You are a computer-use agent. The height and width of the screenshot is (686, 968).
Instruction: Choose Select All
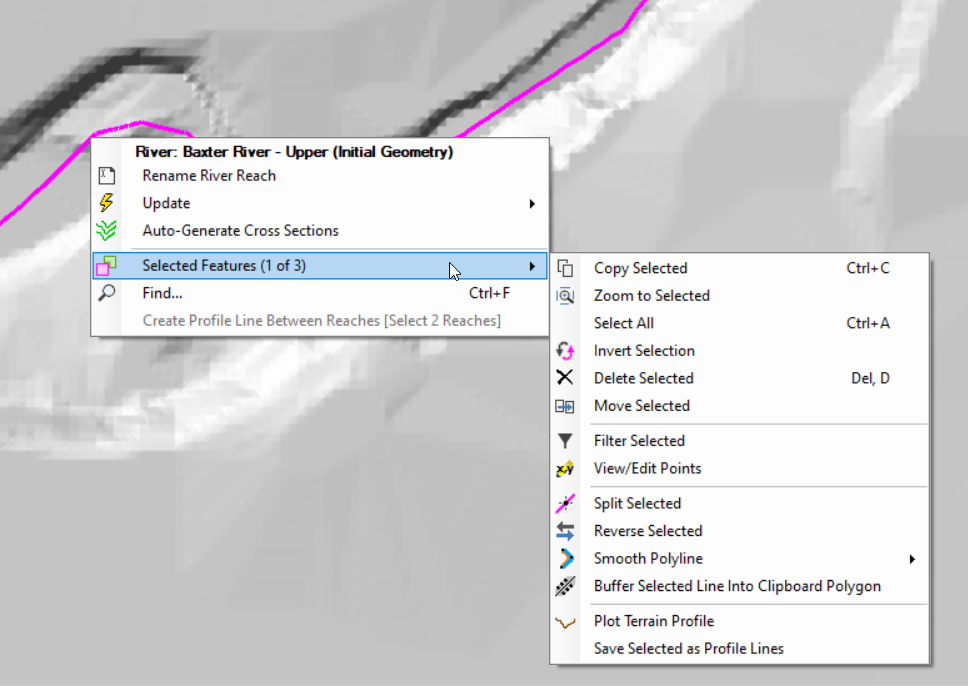tap(740, 323)
